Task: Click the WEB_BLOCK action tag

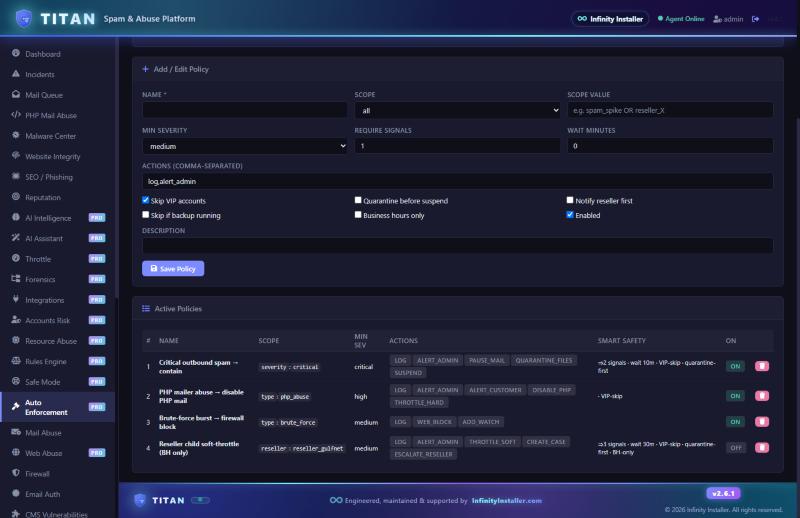Action: pos(434,422)
